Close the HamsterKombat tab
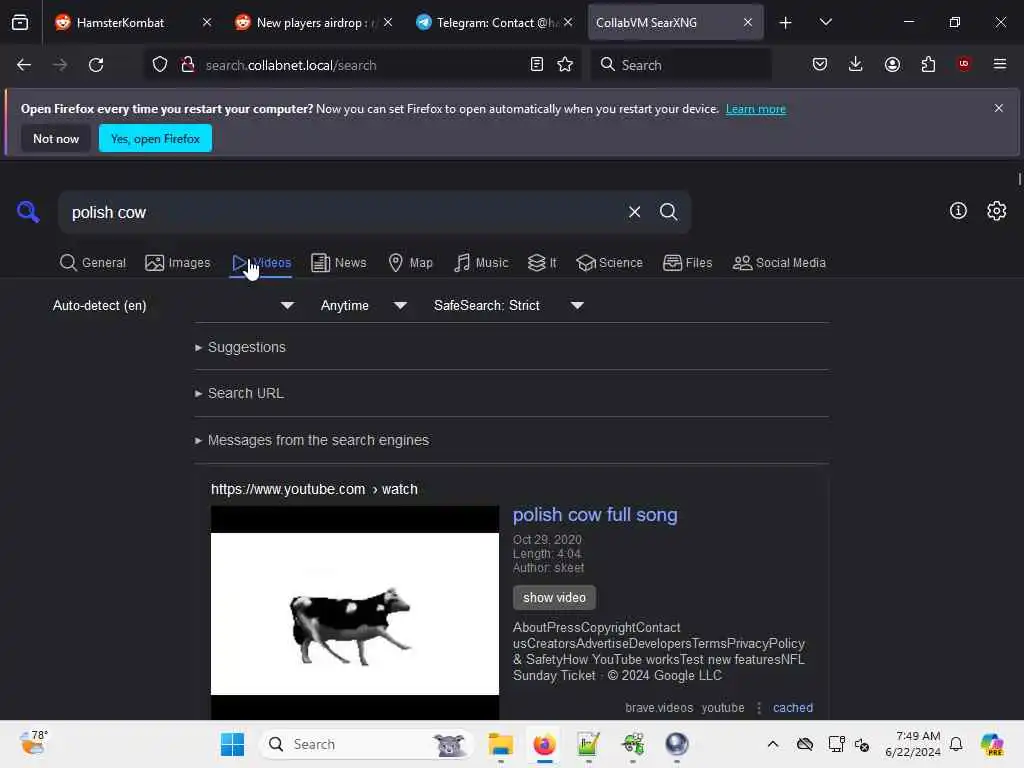1024x768 pixels. (x=207, y=22)
